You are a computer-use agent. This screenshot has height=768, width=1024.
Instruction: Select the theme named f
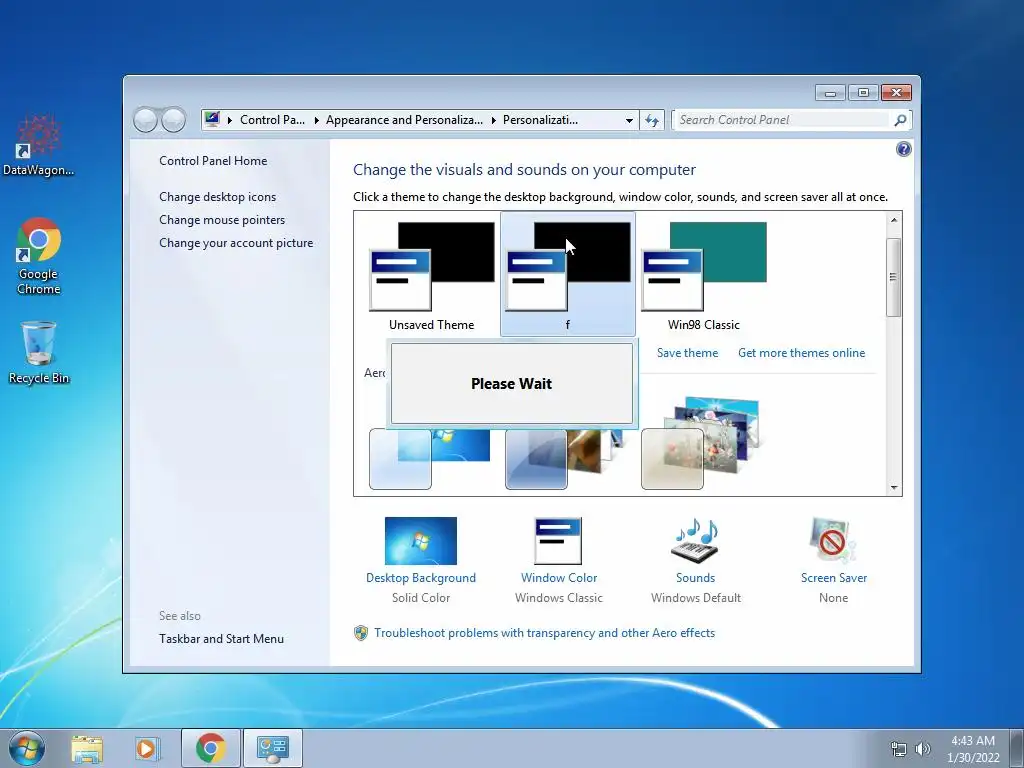point(568,274)
